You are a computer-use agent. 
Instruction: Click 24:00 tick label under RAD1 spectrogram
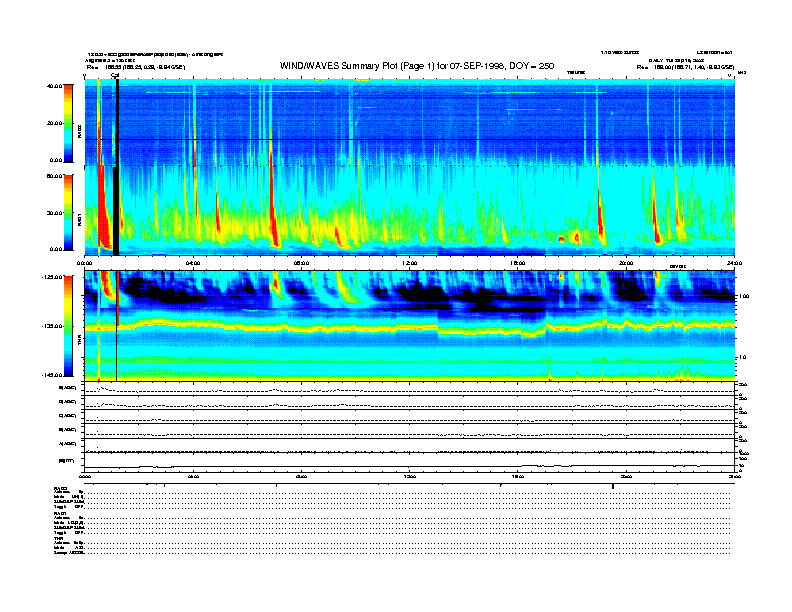tap(734, 263)
